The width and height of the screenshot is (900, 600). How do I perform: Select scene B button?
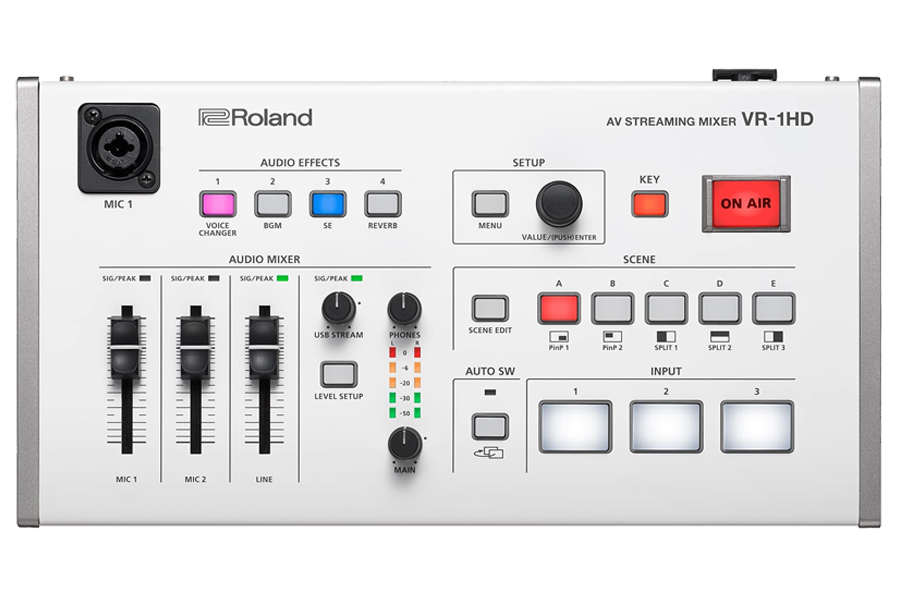pos(612,308)
